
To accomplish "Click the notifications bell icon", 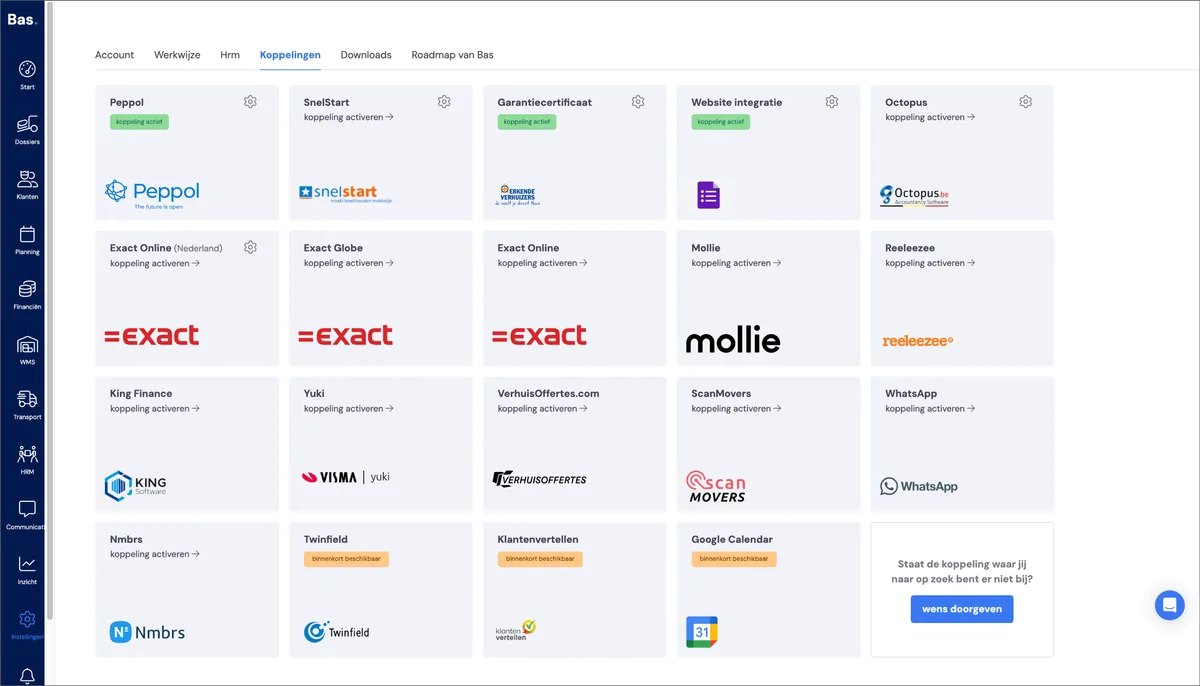I will [27, 676].
